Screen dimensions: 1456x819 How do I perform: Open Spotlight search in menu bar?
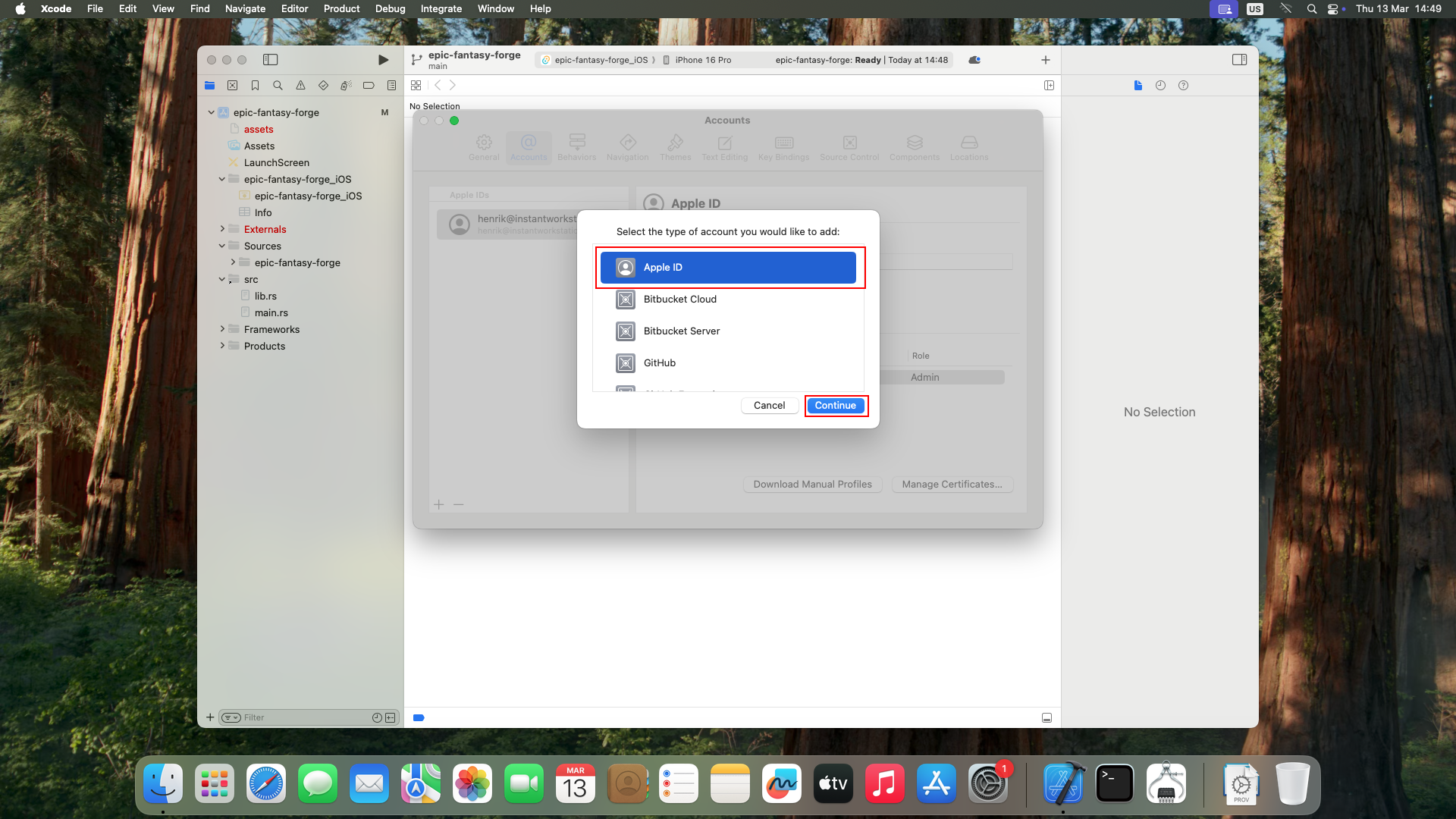pyautogui.click(x=1311, y=8)
